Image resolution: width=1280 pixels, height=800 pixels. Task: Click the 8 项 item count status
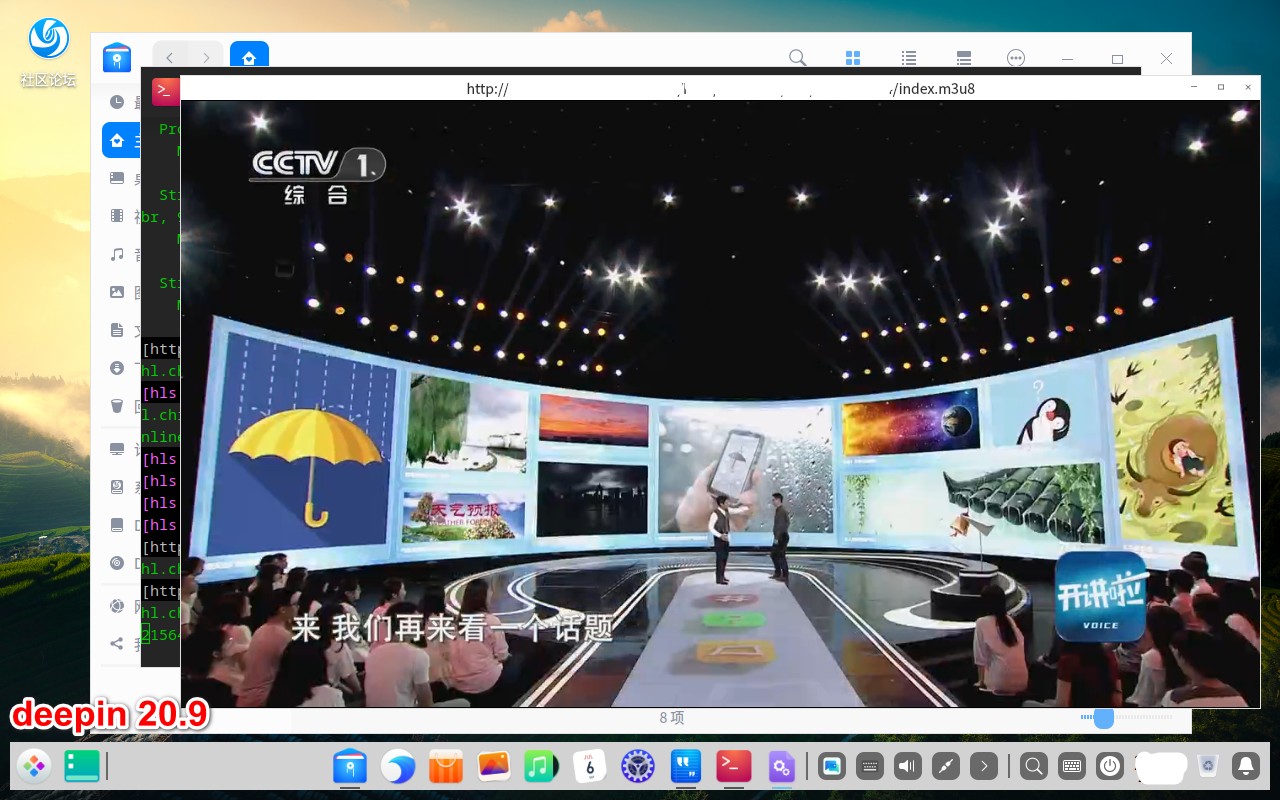(x=672, y=718)
